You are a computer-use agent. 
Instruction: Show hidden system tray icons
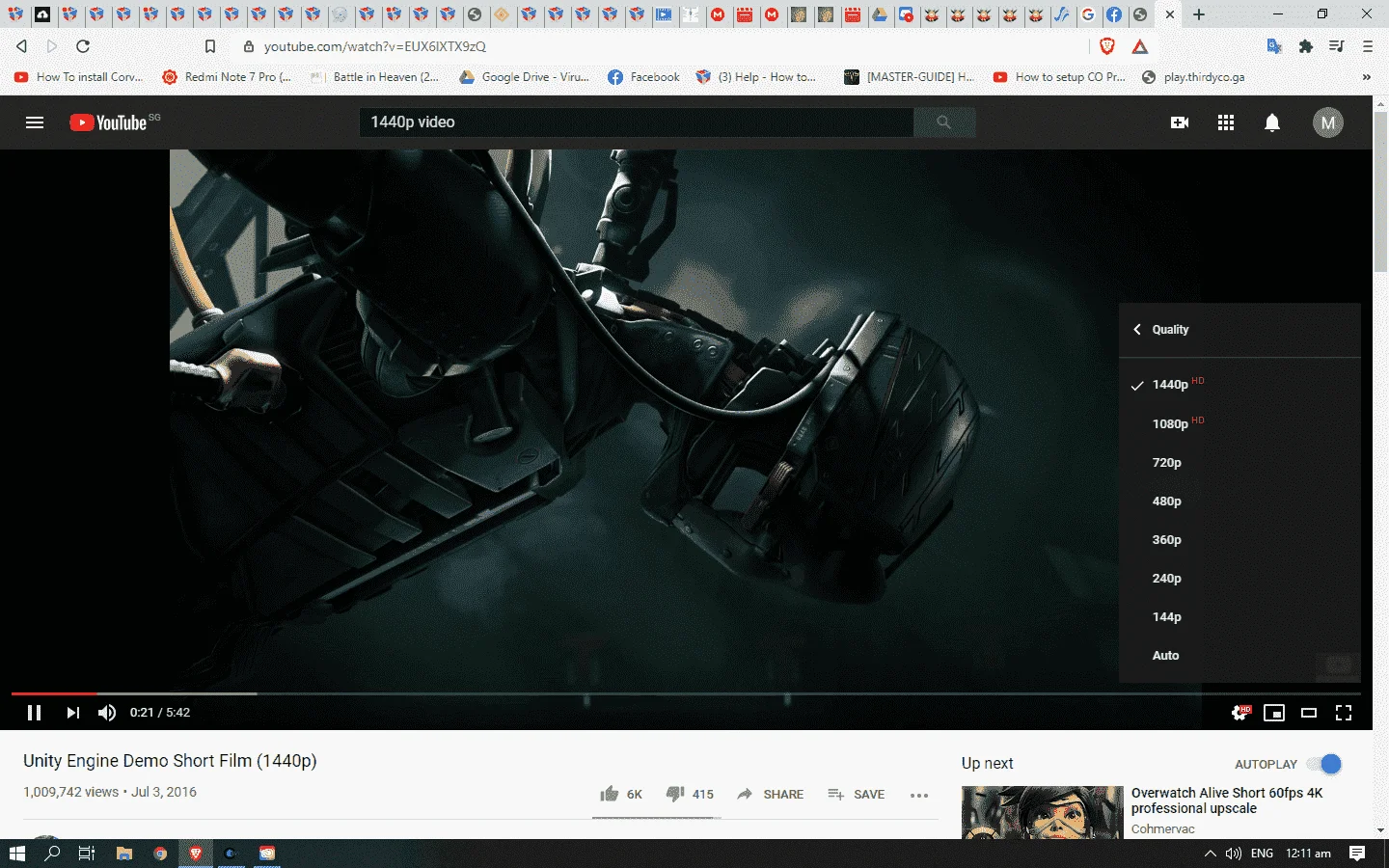[1210, 854]
